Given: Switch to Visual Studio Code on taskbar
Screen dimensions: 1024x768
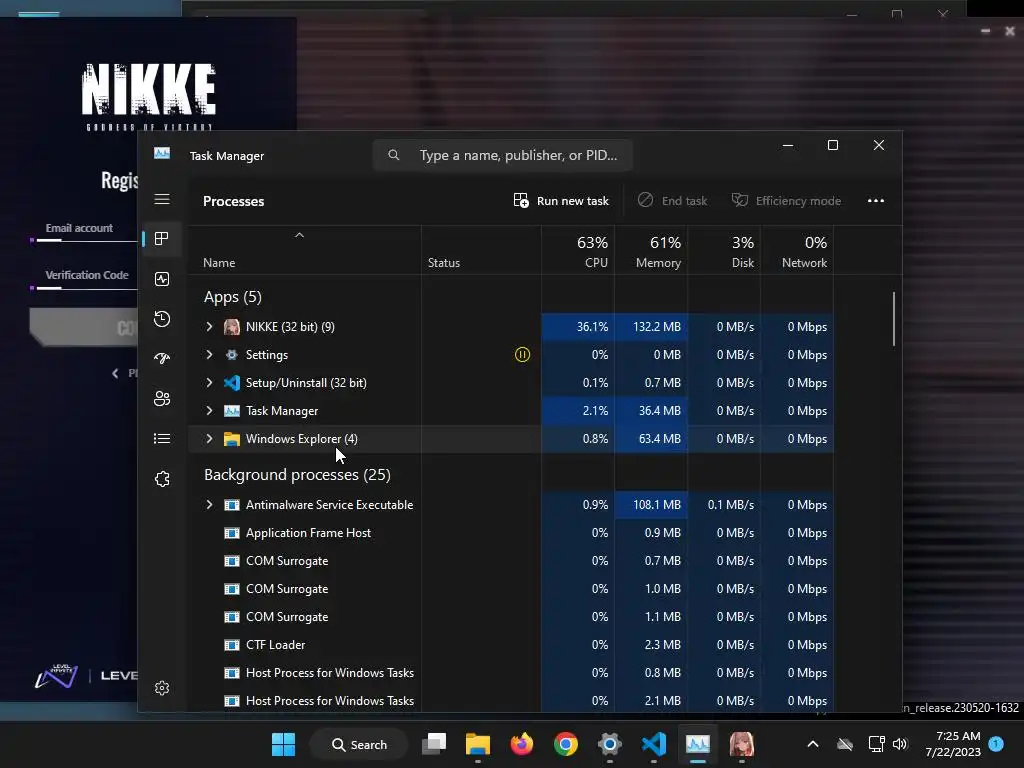Looking at the screenshot, I should 654,744.
